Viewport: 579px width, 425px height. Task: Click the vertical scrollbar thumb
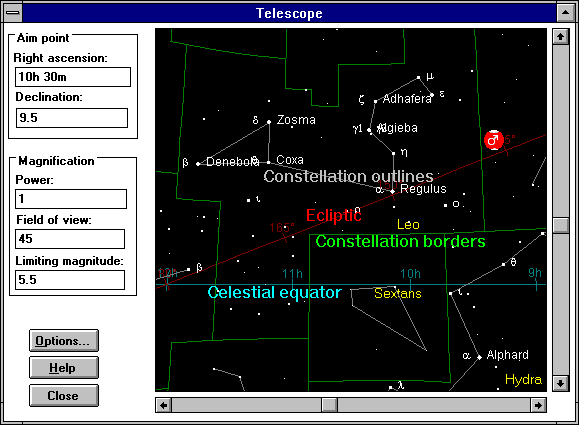coord(561,225)
